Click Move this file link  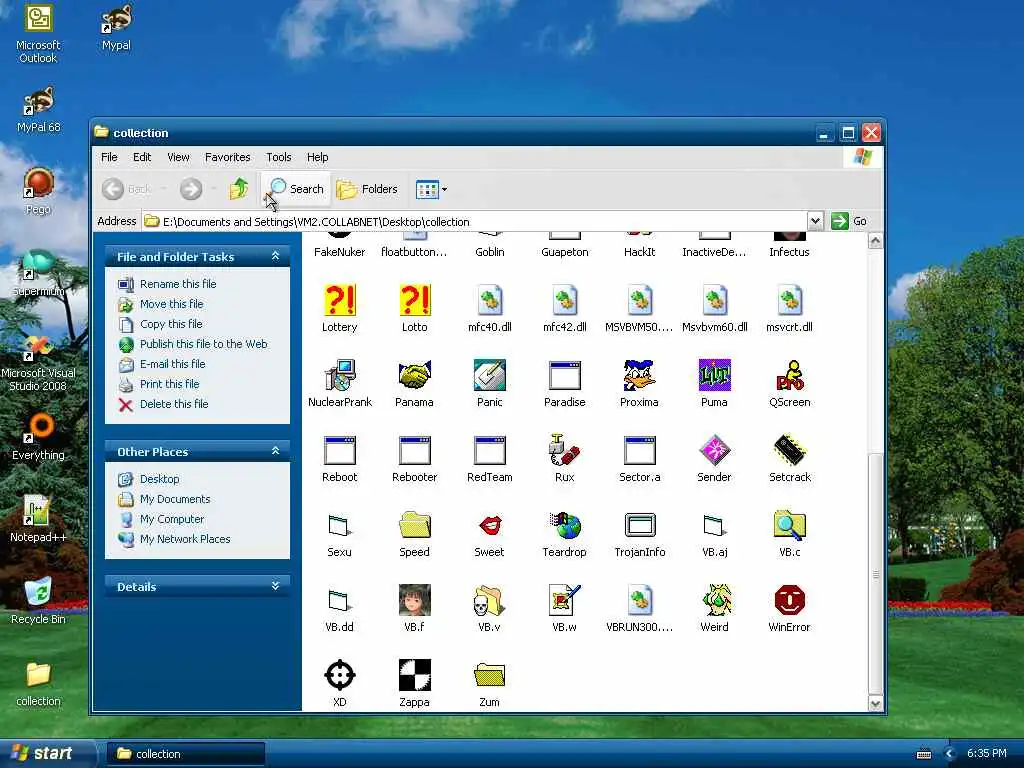pos(171,304)
